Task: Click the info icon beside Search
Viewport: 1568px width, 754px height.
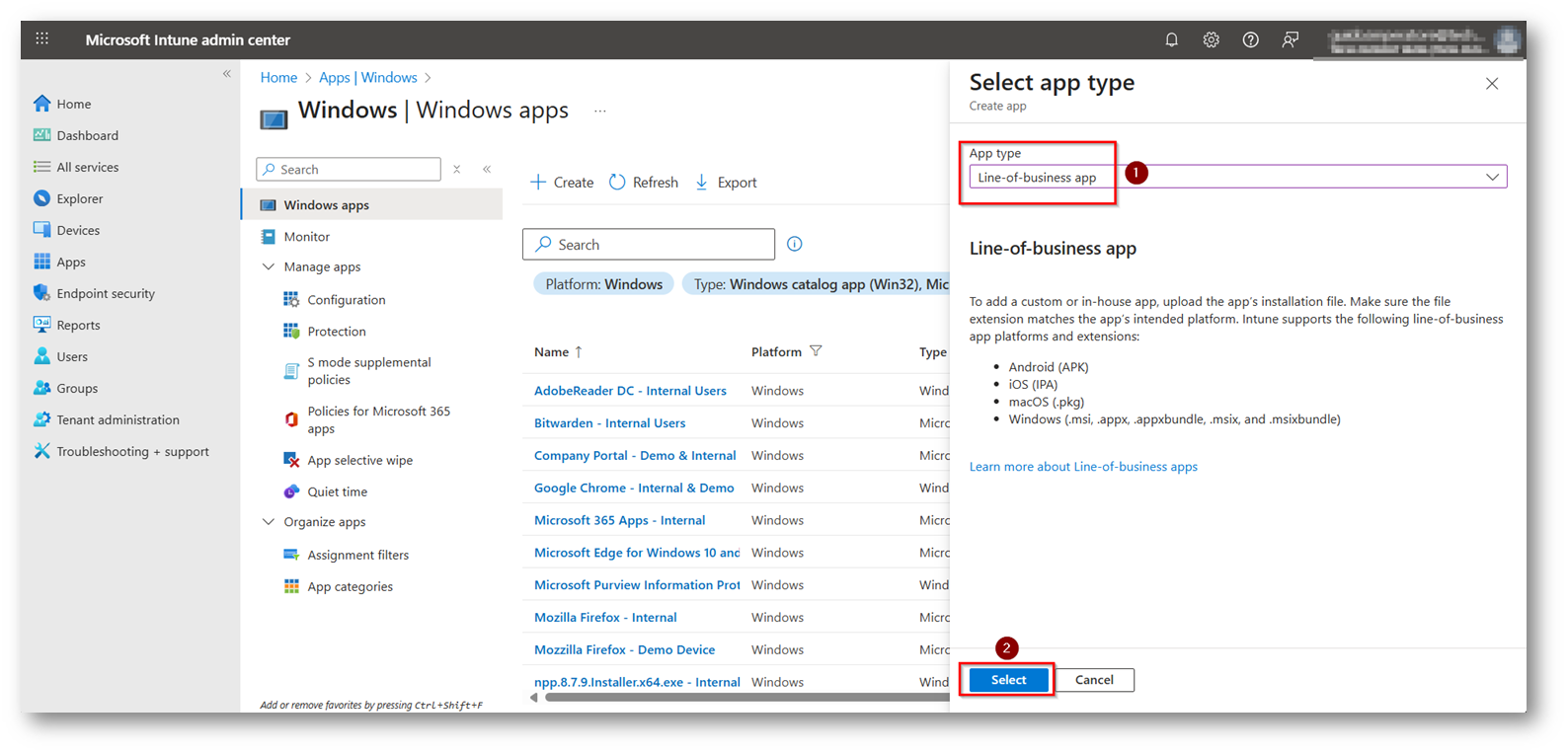Action: point(794,244)
